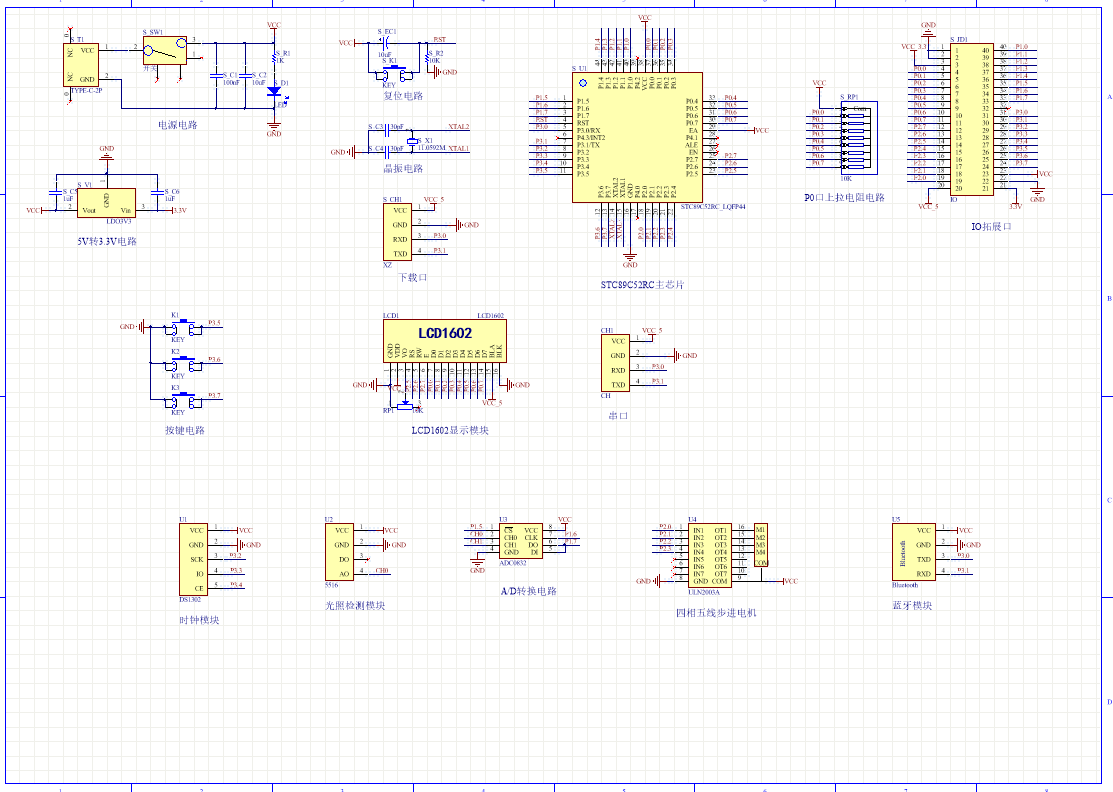
Task: Click the A/D转换电路 label
Action: tap(529, 591)
